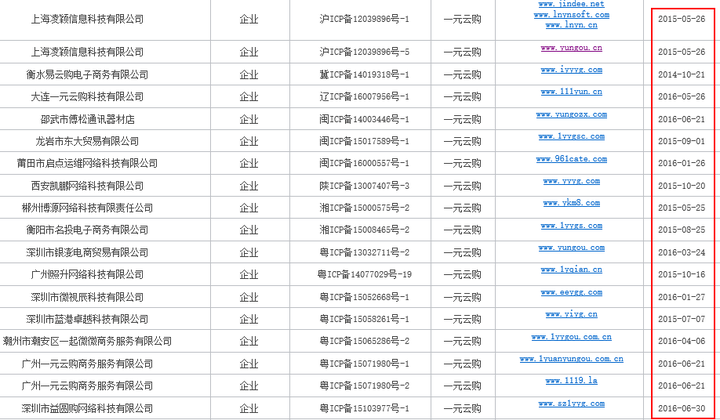Open the www.1yygs.com link
This screenshot has width=720, height=420.
(571, 226)
